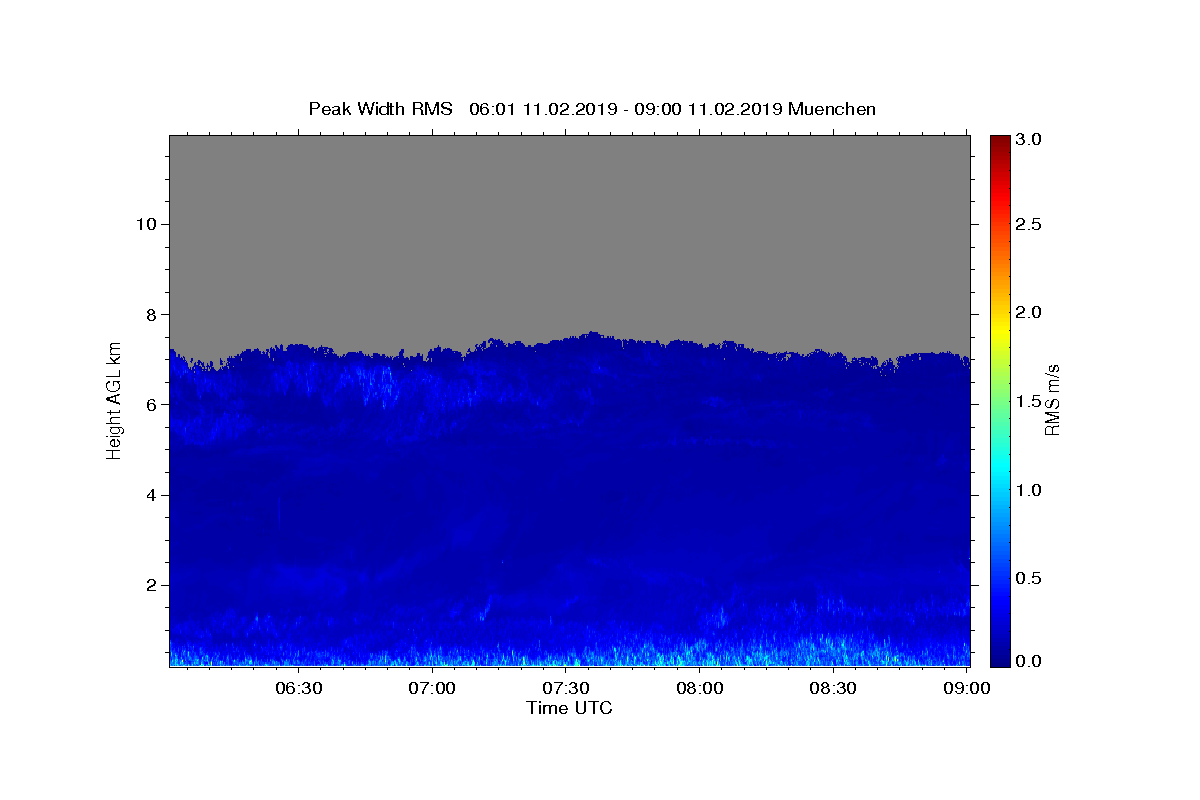Select the 'Muenchen' location text in the title
This screenshot has width=1200, height=800.
click(832, 109)
